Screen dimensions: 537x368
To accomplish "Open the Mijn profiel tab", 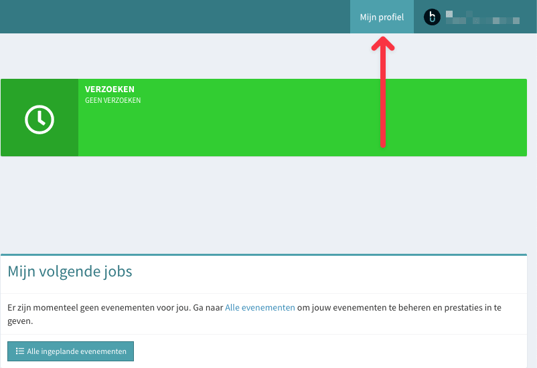I will [382, 17].
